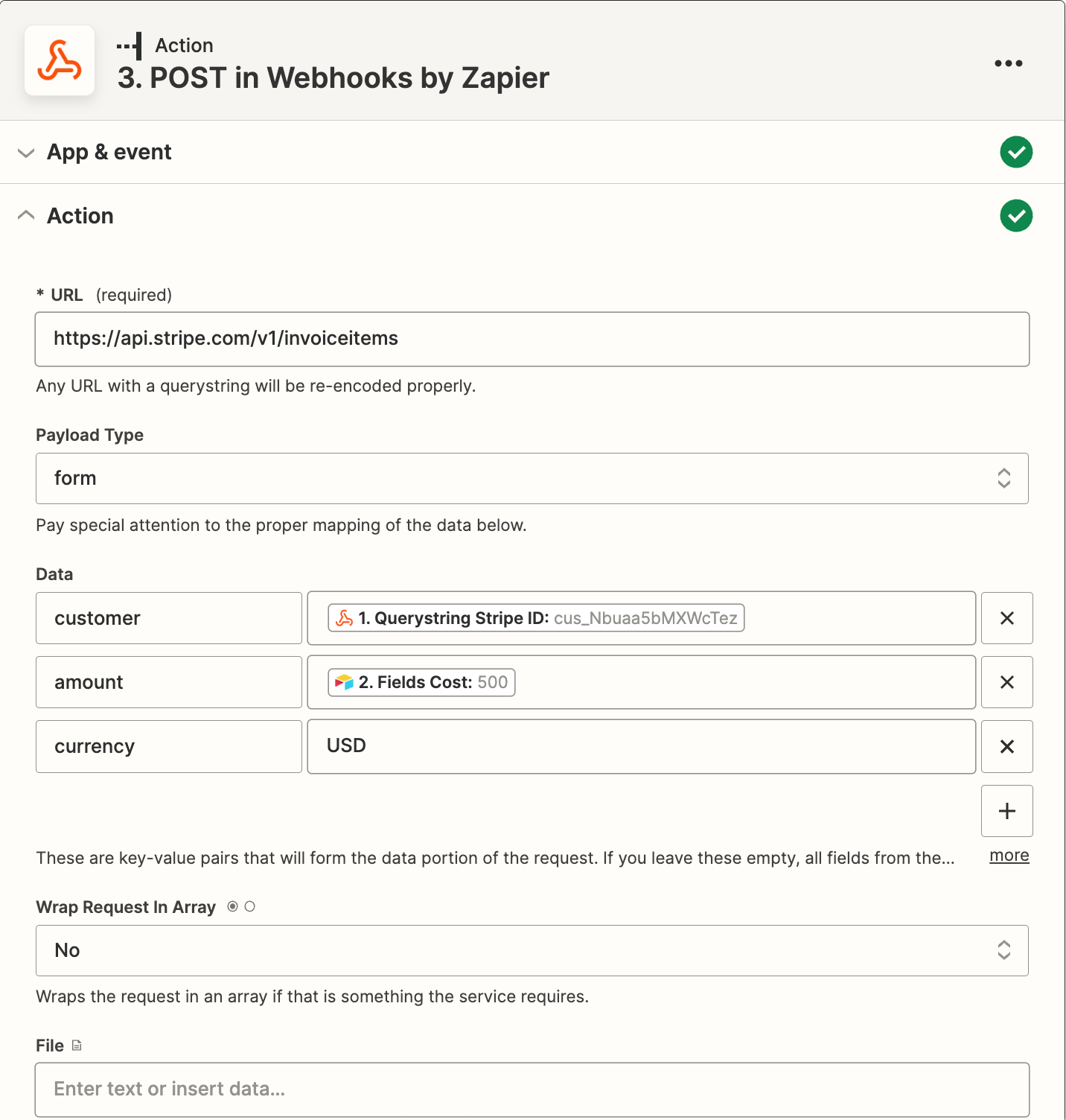This screenshot has height=1120, width=1066.
Task: Remove the amount data row
Action: pos(1007,682)
